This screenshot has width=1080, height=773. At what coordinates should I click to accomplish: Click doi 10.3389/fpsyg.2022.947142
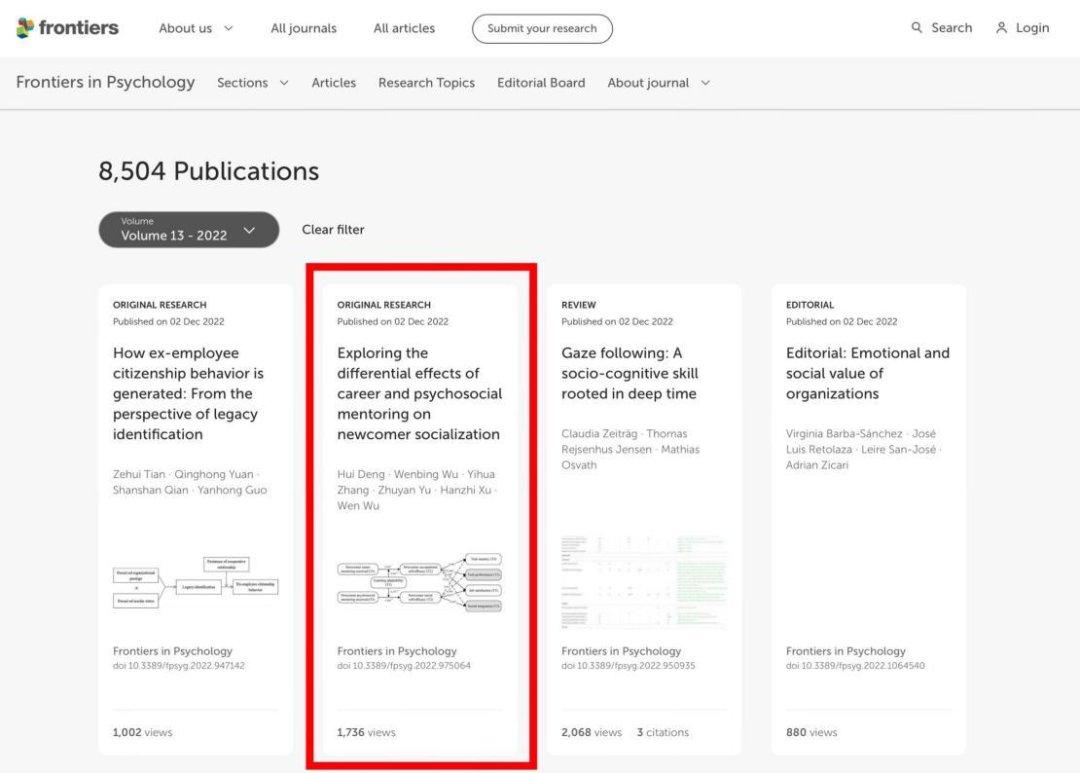[x=179, y=666]
